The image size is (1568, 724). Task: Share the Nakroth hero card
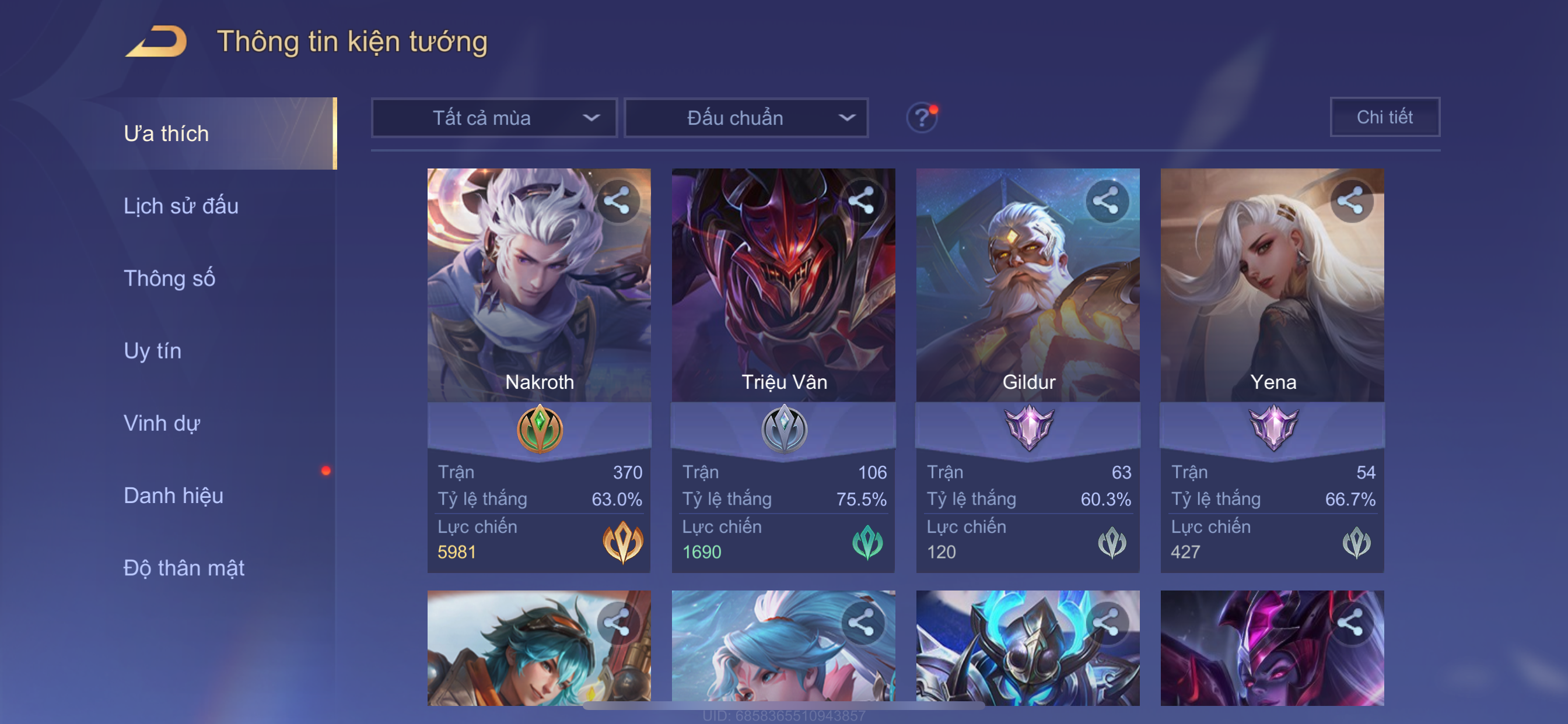coord(617,201)
